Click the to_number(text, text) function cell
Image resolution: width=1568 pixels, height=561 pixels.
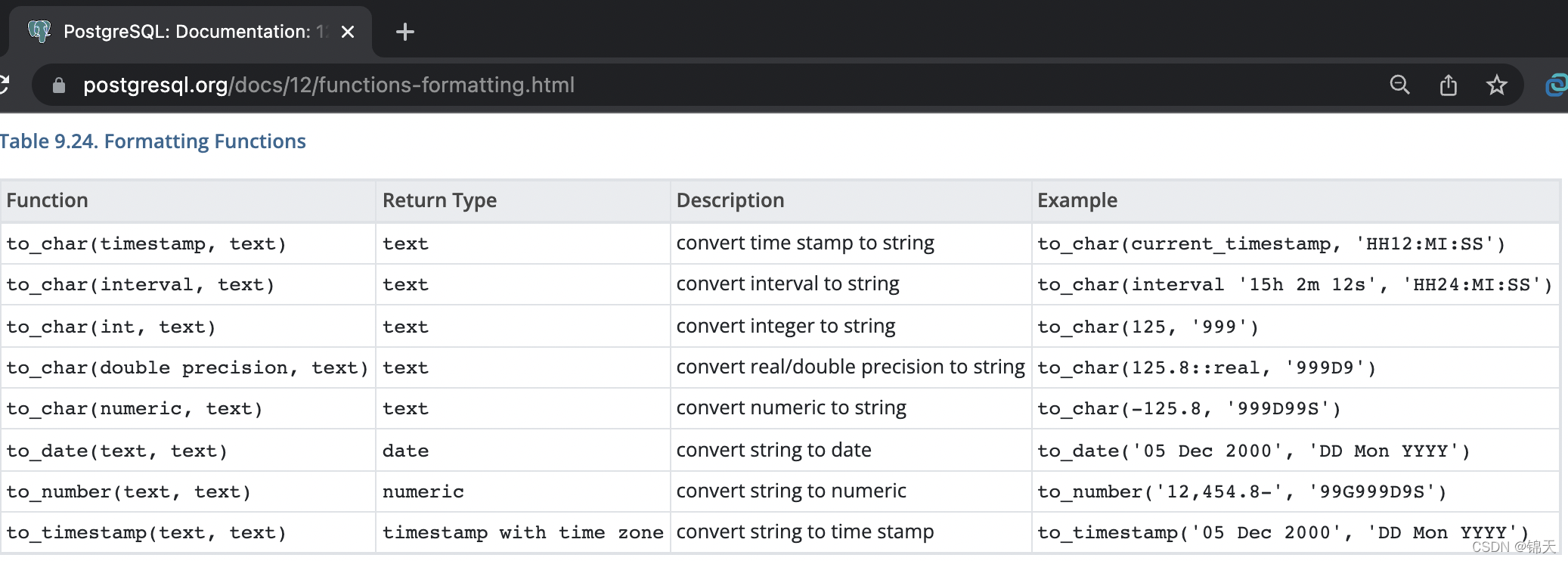pyautogui.click(x=129, y=491)
